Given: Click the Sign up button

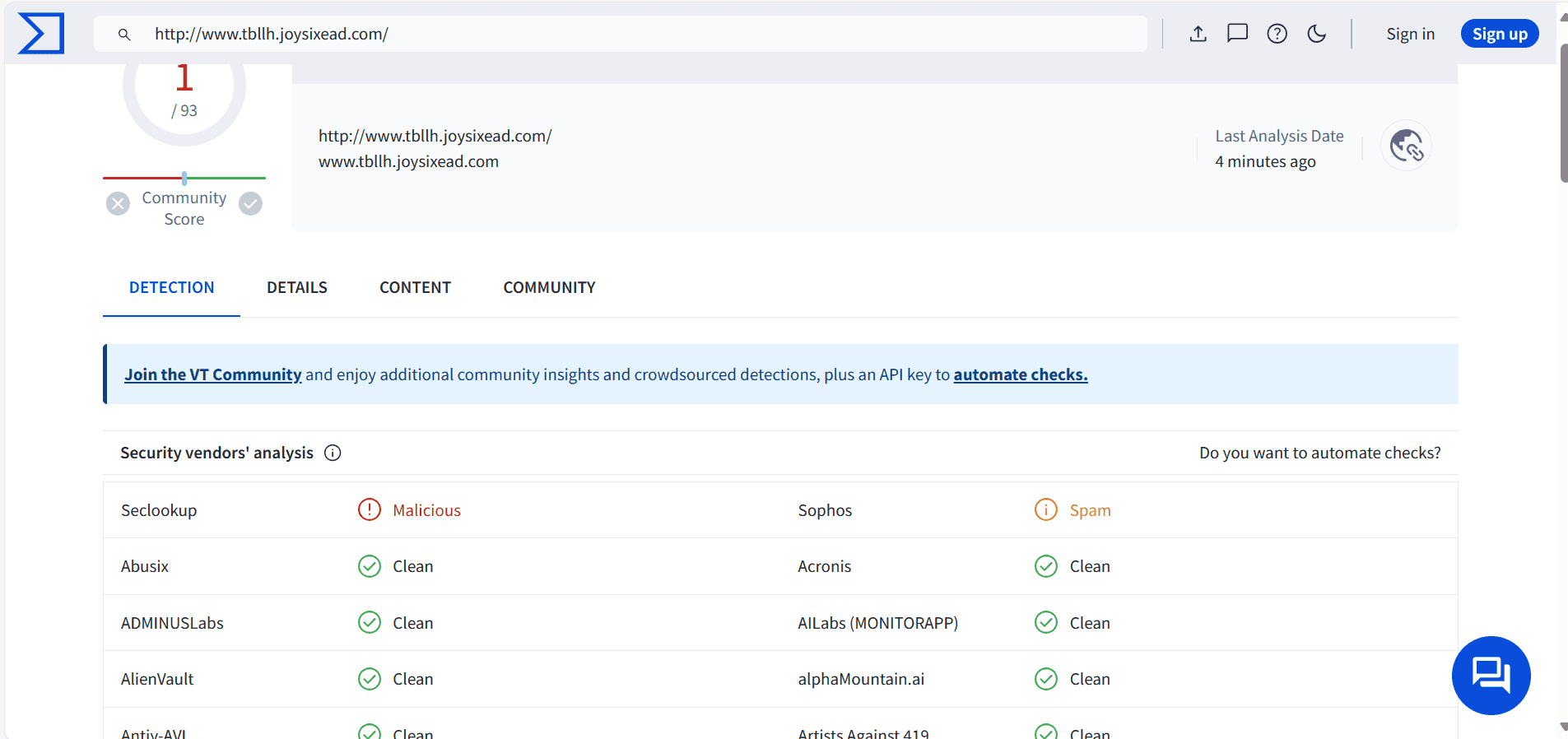Looking at the screenshot, I should [1500, 34].
